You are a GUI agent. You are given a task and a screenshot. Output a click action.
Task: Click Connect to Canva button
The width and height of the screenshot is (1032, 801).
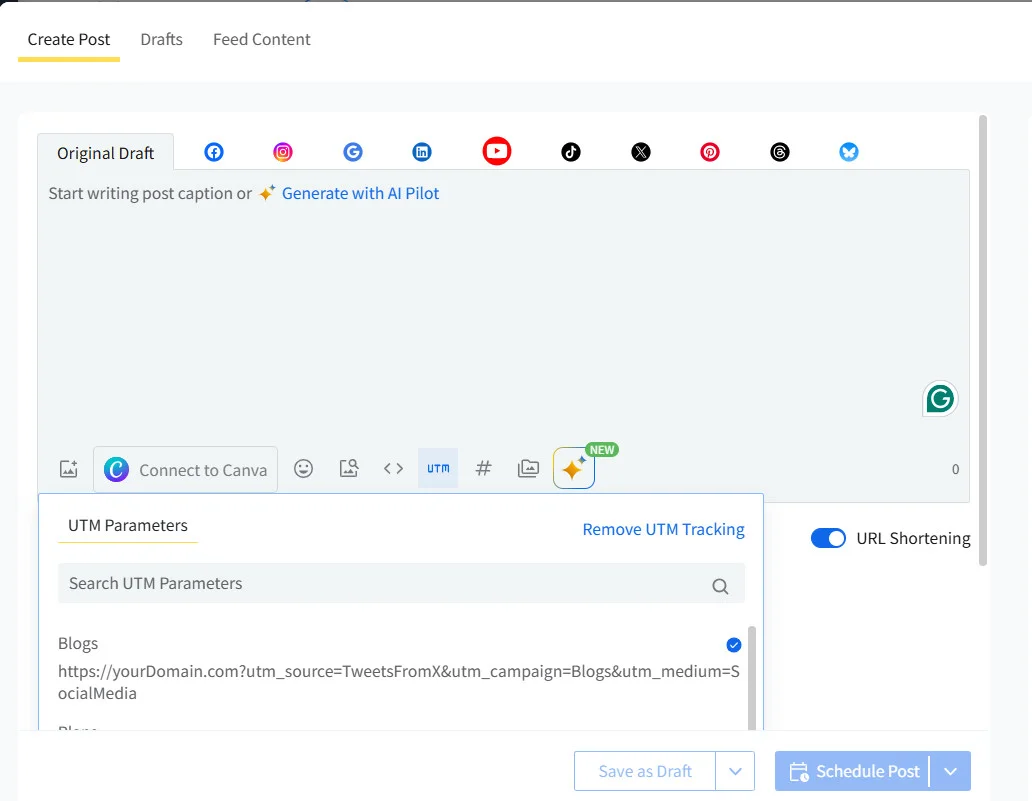(185, 468)
